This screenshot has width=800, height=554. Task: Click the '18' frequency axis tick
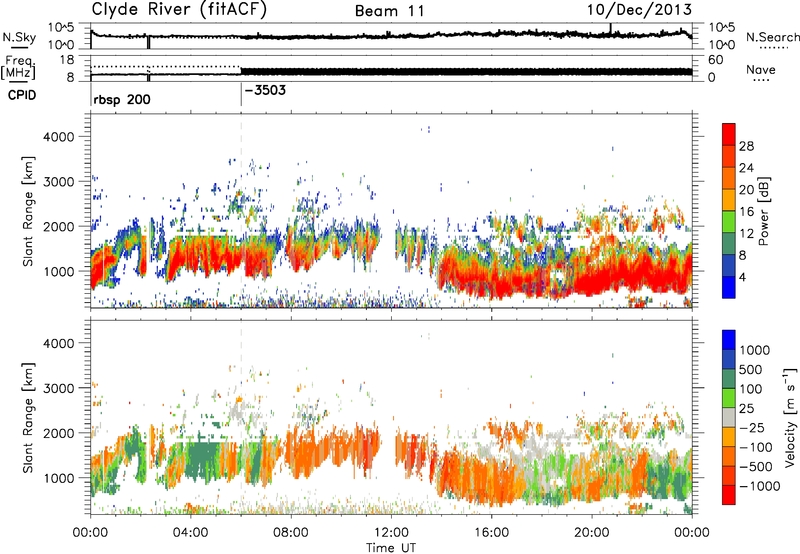point(67,60)
